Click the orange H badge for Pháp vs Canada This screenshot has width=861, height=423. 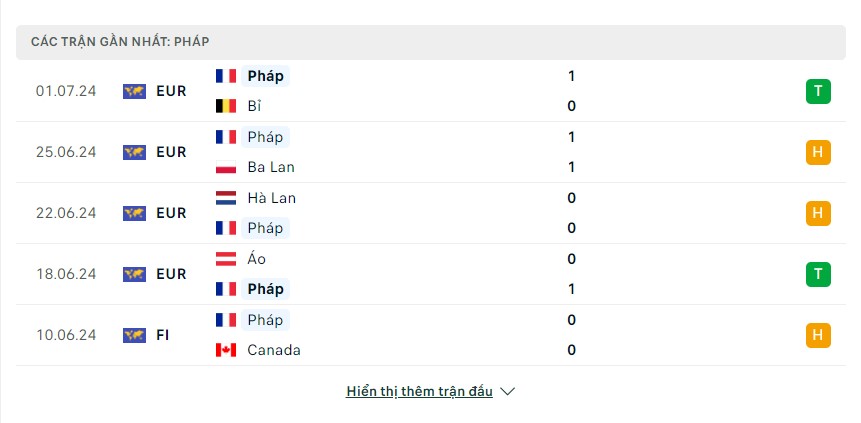pyautogui.click(x=818, y=335)
